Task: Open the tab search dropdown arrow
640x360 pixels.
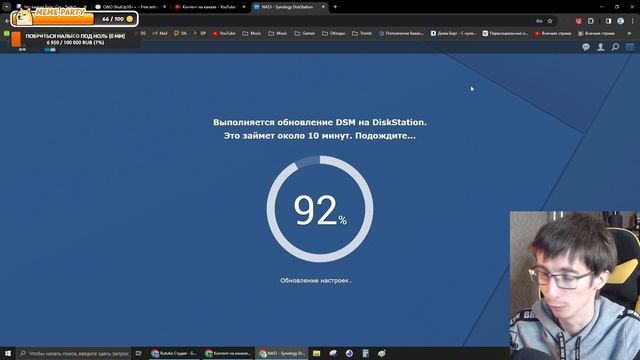Action: [7, 7]
